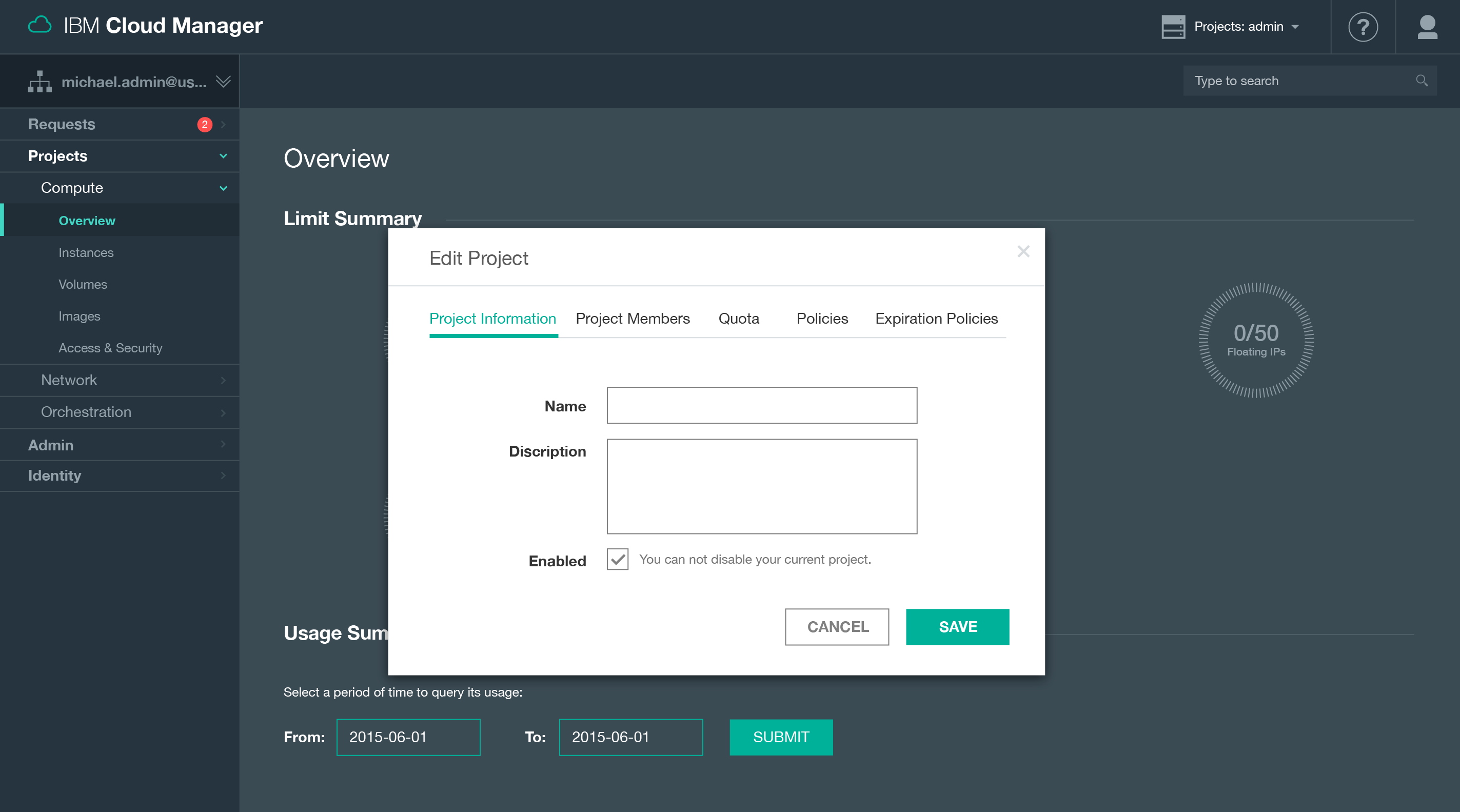This screenshot has height=812, width=1460.
Task: Click the Network menu label
Action: click(69, 380)
